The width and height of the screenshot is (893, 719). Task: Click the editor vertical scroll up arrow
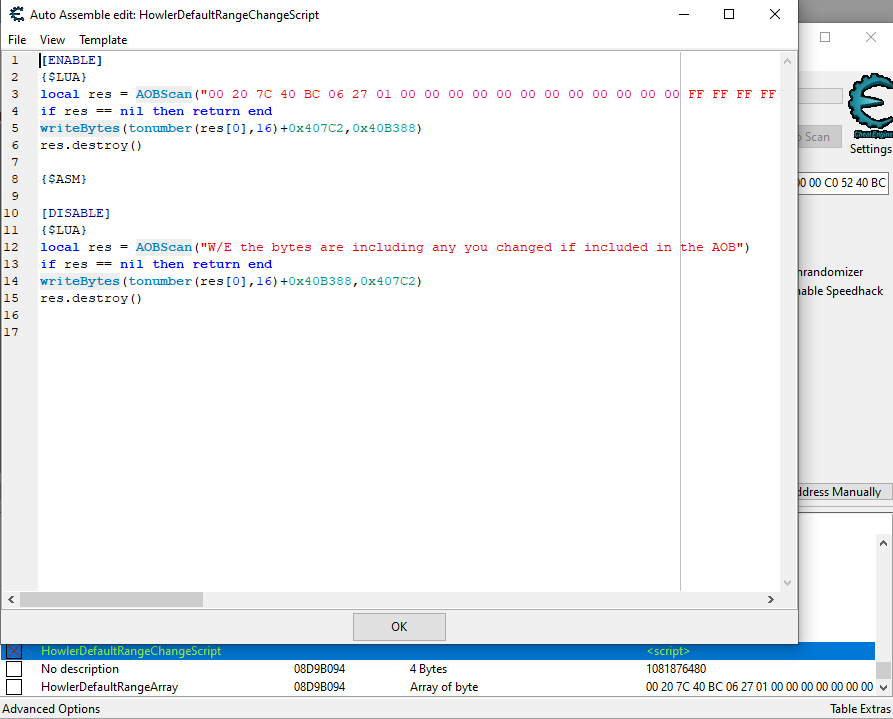(787, 62)
